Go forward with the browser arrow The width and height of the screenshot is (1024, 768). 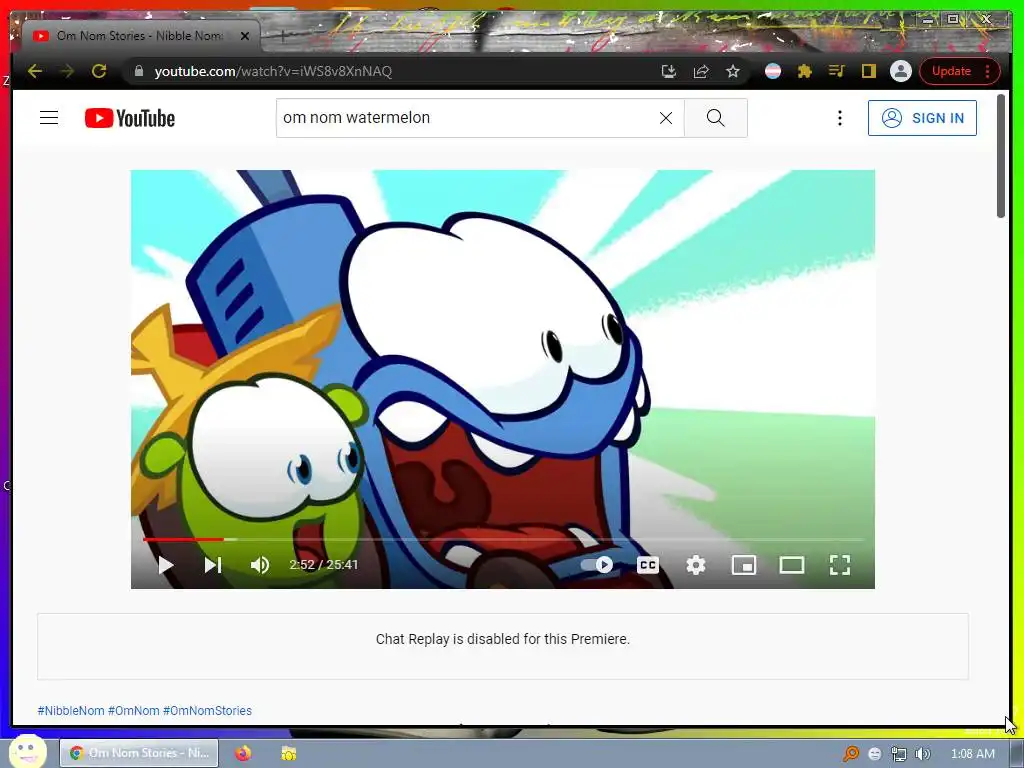tap(67, 71)
